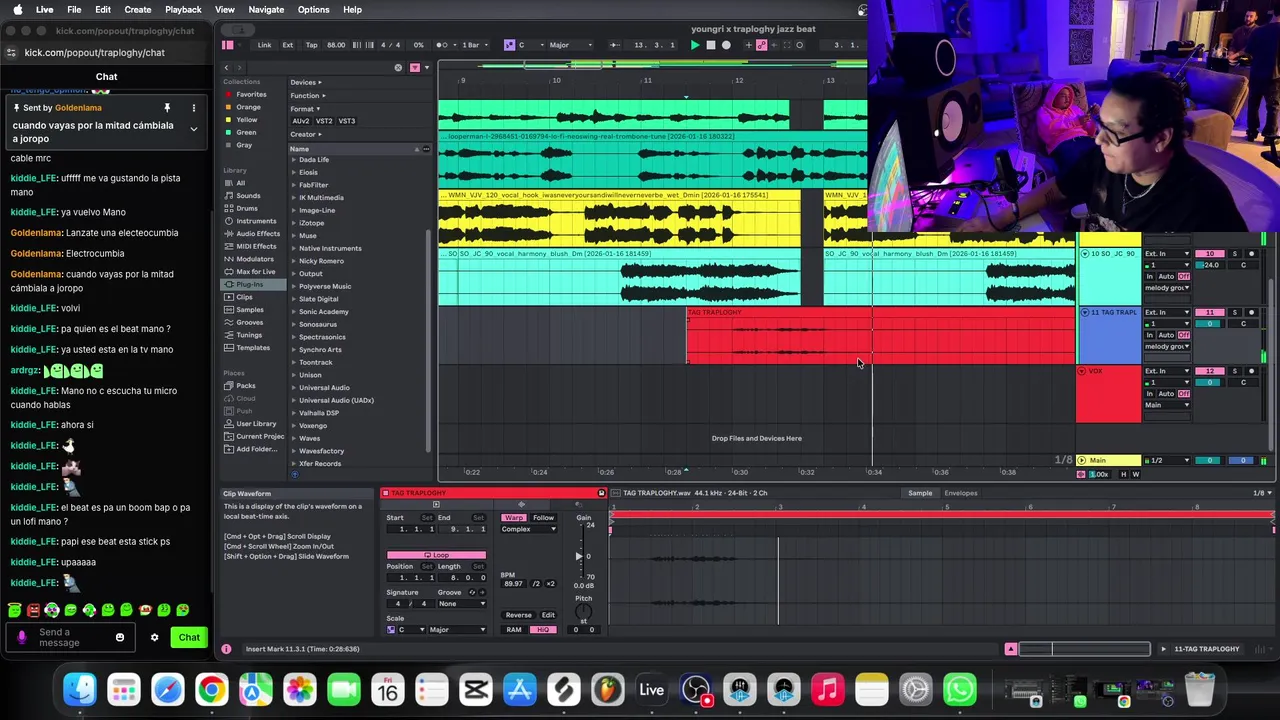The width and height of the screenshot is (1280, 720).
Task: Toggle the Follow button in clip view
Action: [543, 518]
